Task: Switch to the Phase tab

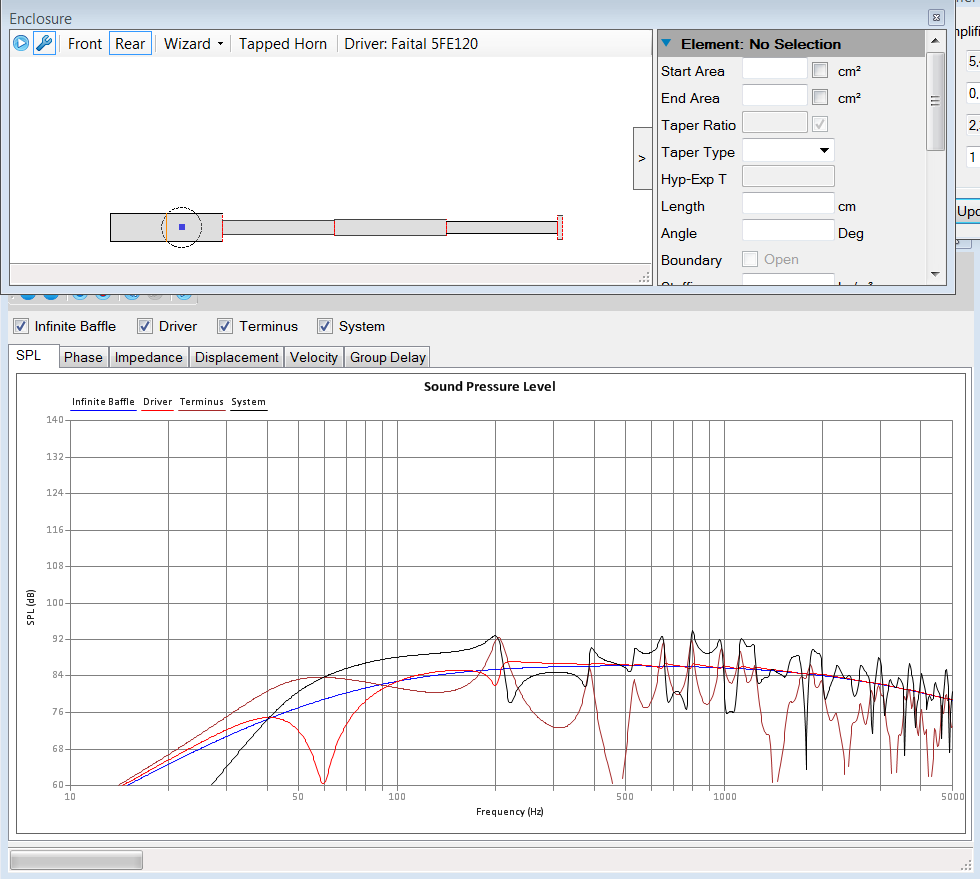Action: tap(83, 357)
